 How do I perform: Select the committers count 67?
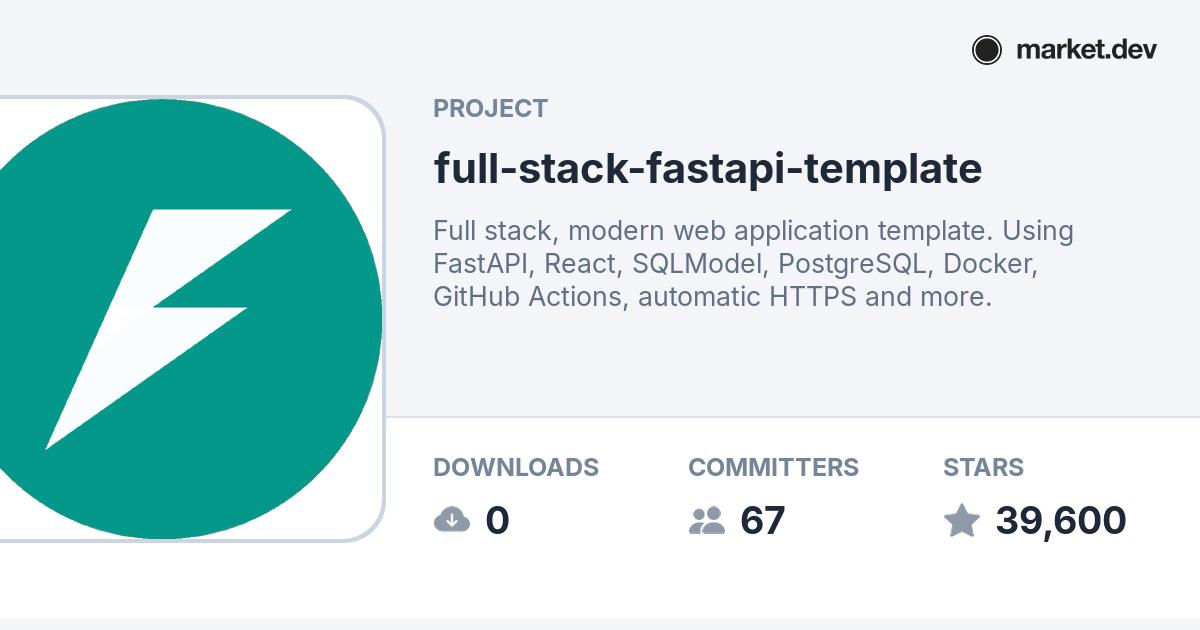pos(762,520)
